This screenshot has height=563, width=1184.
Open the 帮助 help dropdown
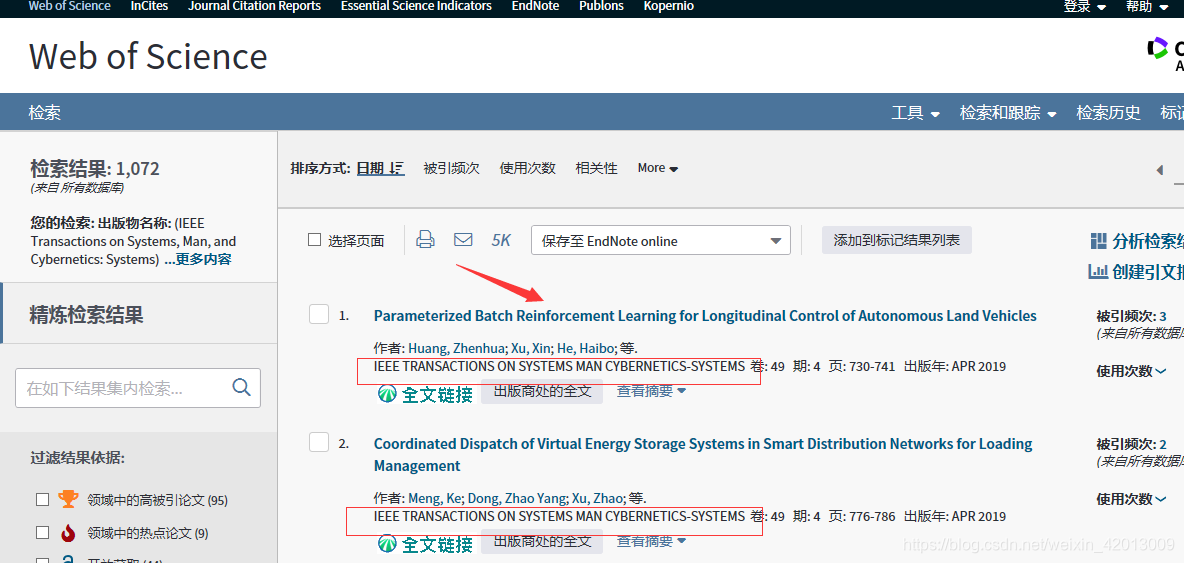tap(1148, 7)
